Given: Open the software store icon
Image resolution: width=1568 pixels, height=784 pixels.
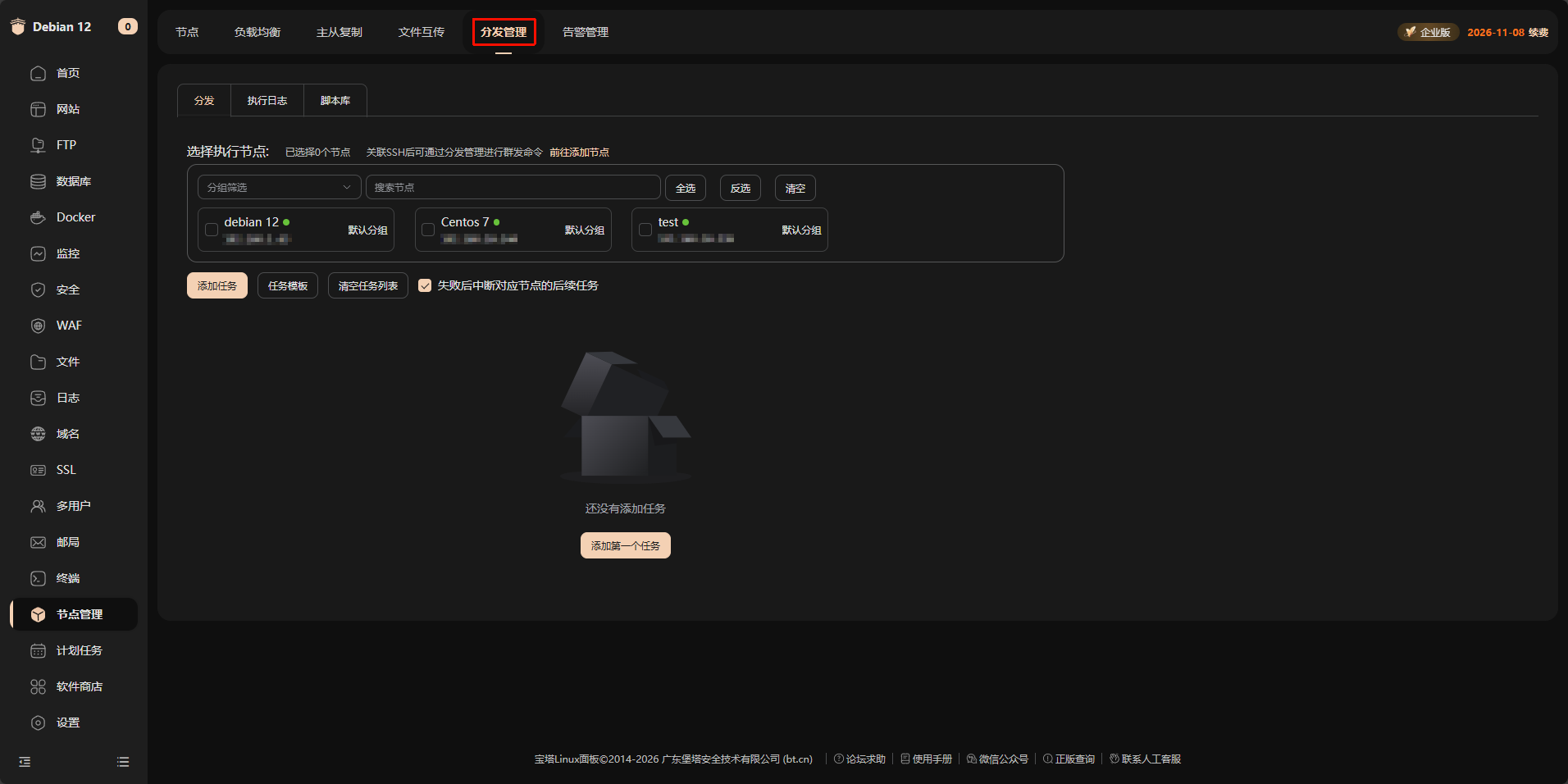Looking at the screenshot, I should point(38,686).
